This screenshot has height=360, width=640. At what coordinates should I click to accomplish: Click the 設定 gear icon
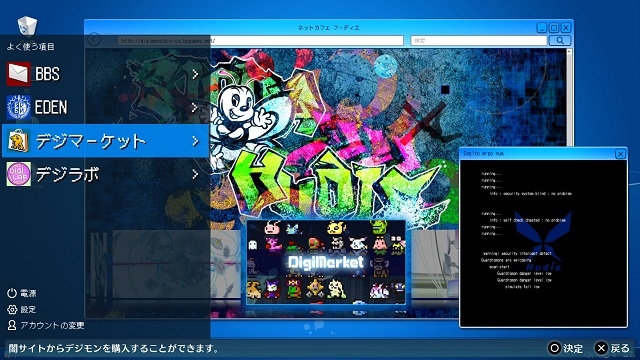click(x=12, y=309)
